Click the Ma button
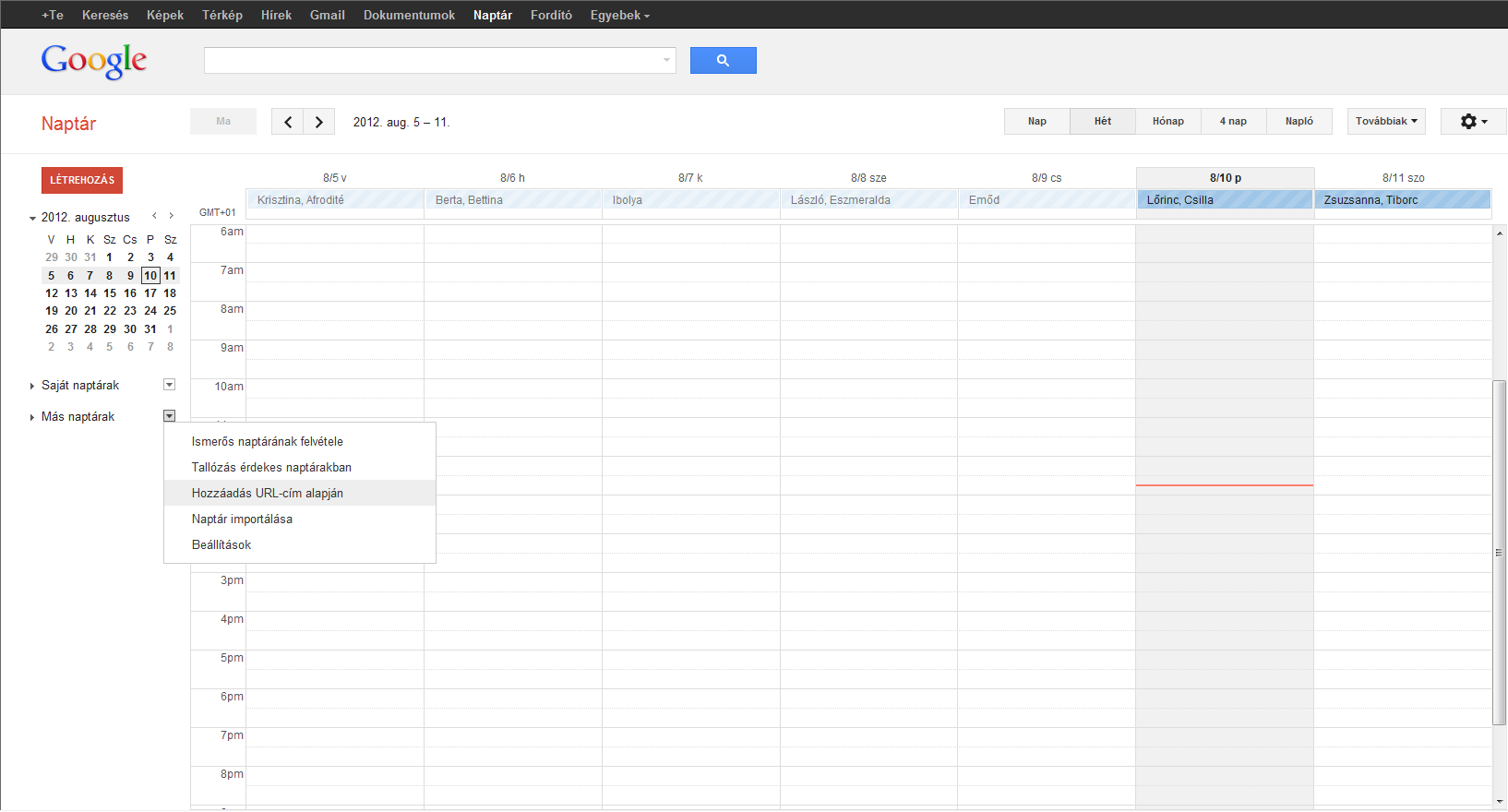This screenshot has height=812, width=1508. [x=223, y=121]
